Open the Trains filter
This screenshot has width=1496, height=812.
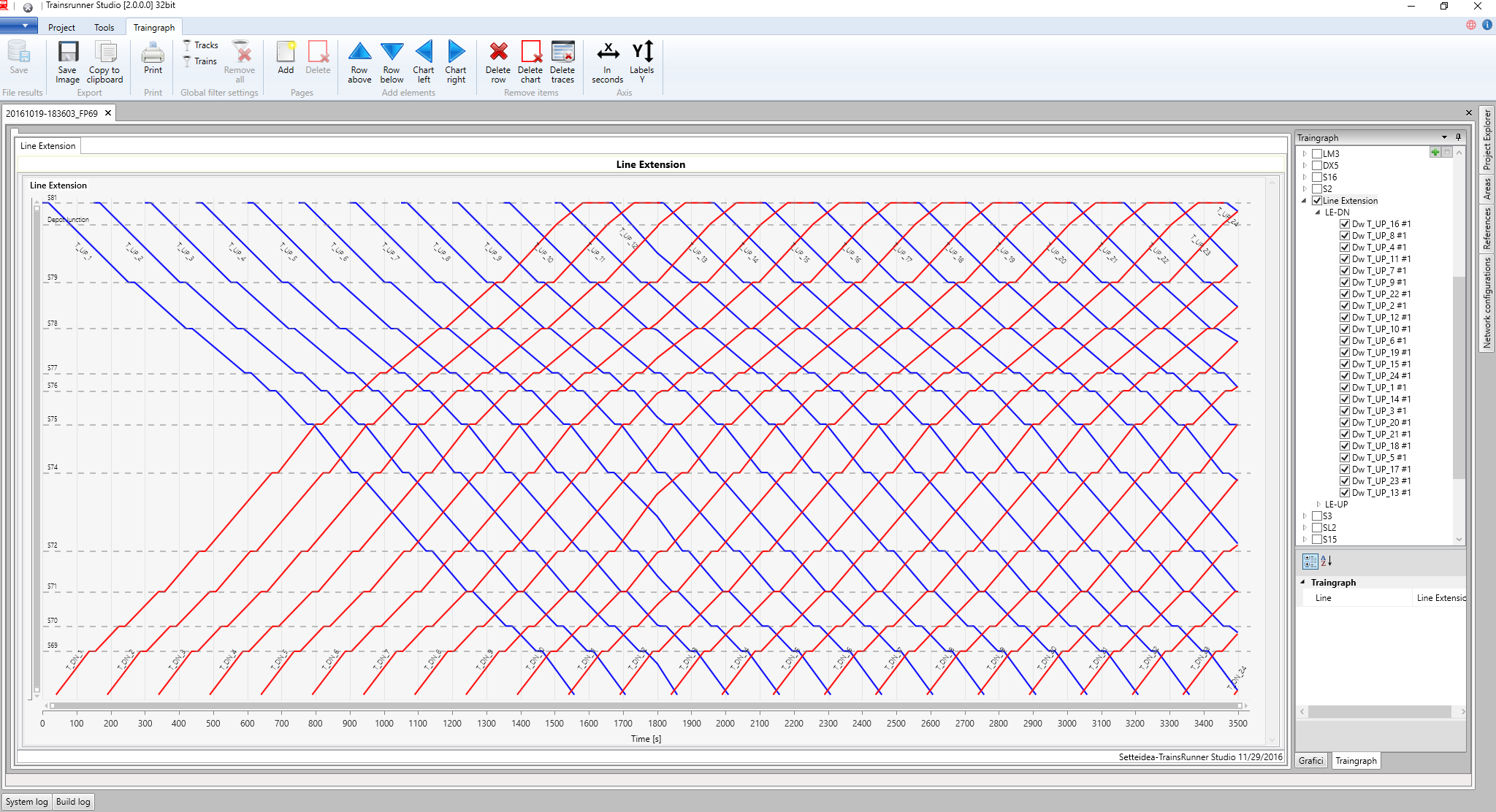coord(200,61)
